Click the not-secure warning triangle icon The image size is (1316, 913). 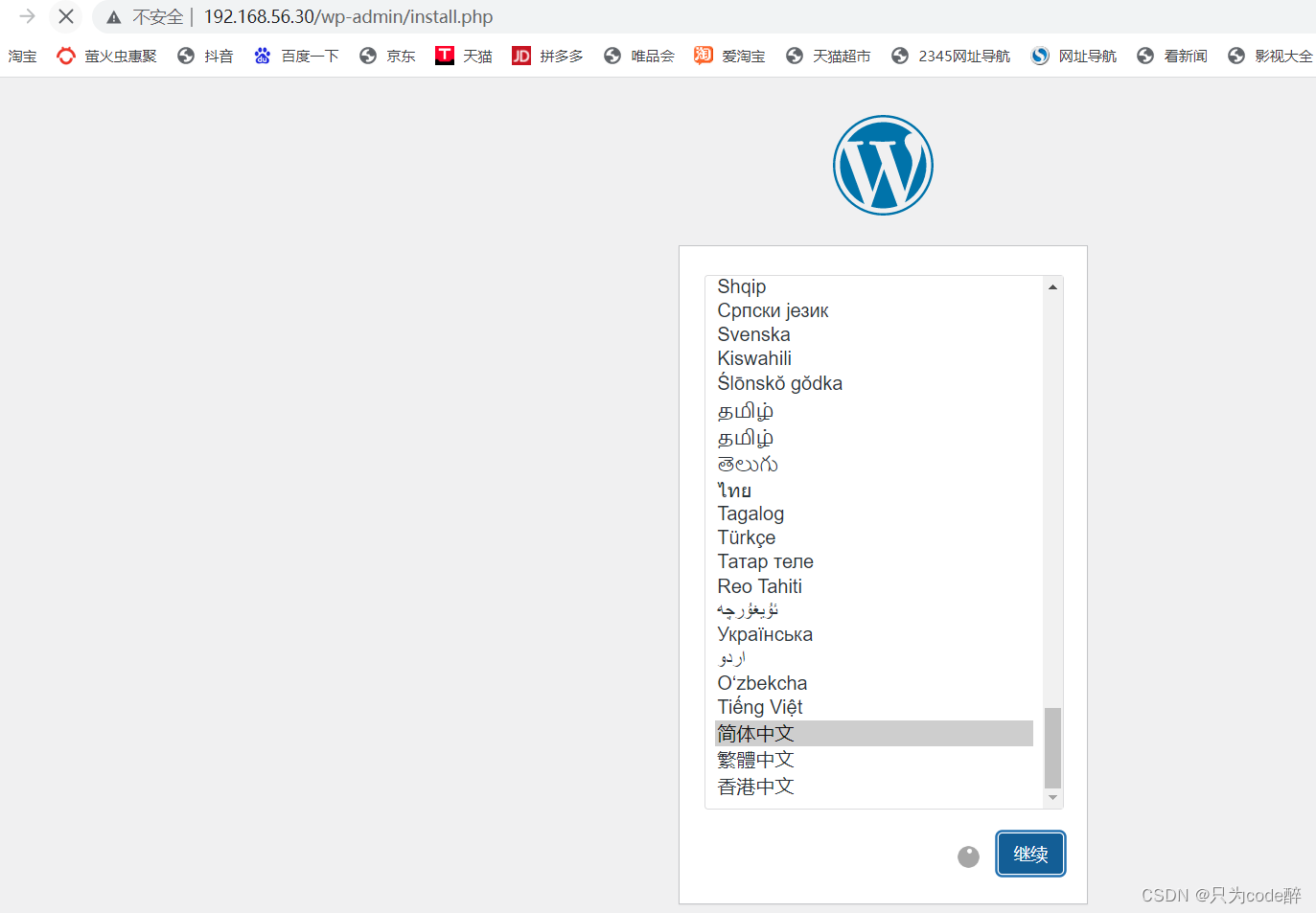114,17
